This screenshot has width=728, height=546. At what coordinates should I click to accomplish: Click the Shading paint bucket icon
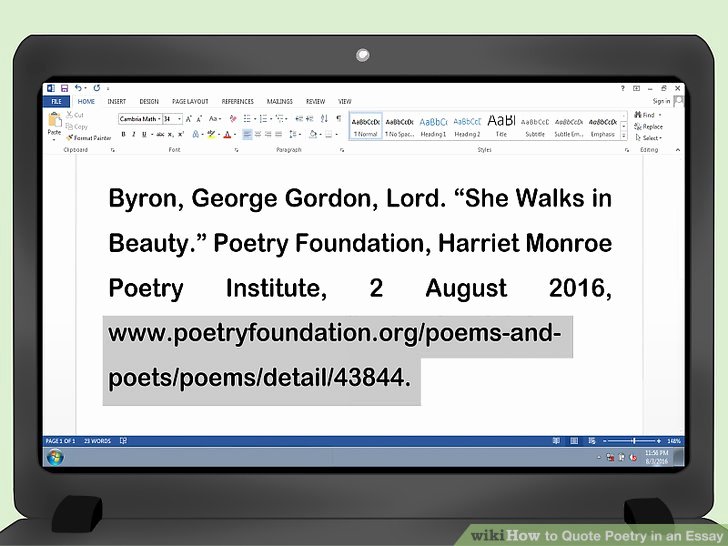[313, 134]
